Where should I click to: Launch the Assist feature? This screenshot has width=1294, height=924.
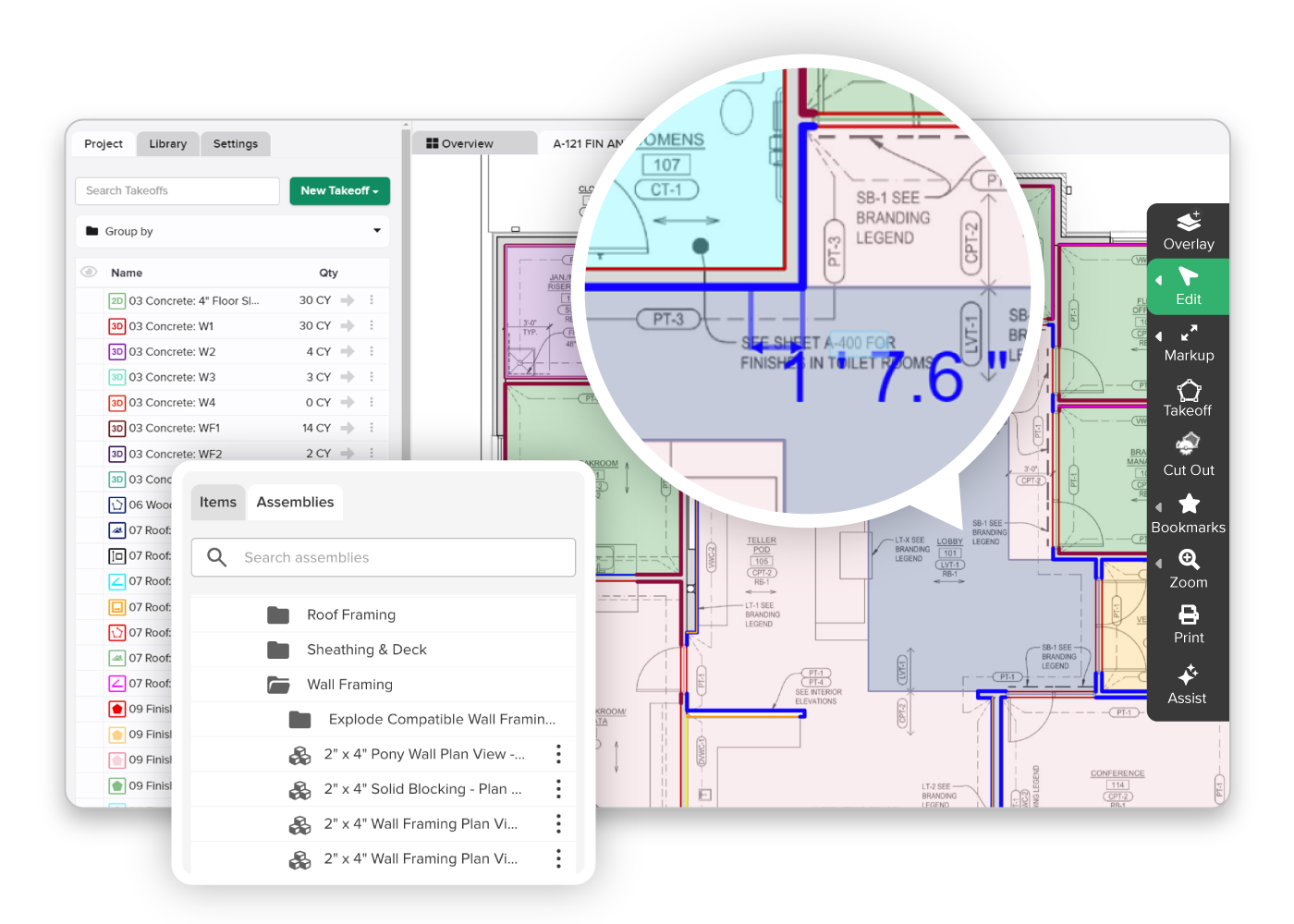point(1188,684)
